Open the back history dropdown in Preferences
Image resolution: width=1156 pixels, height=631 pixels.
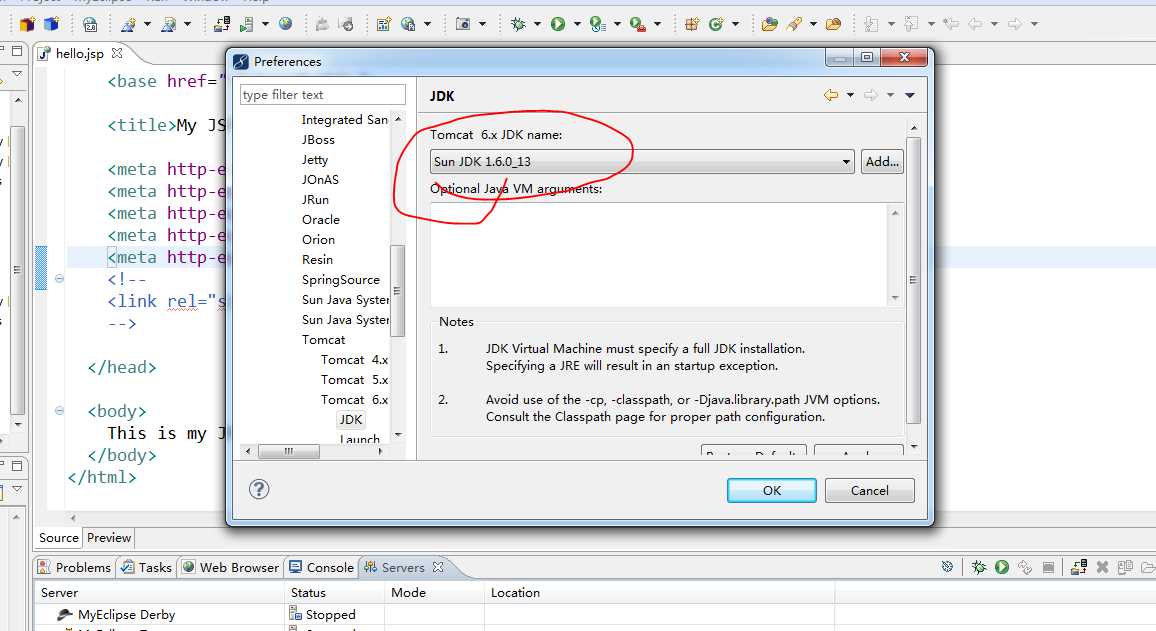click(850, 95)
